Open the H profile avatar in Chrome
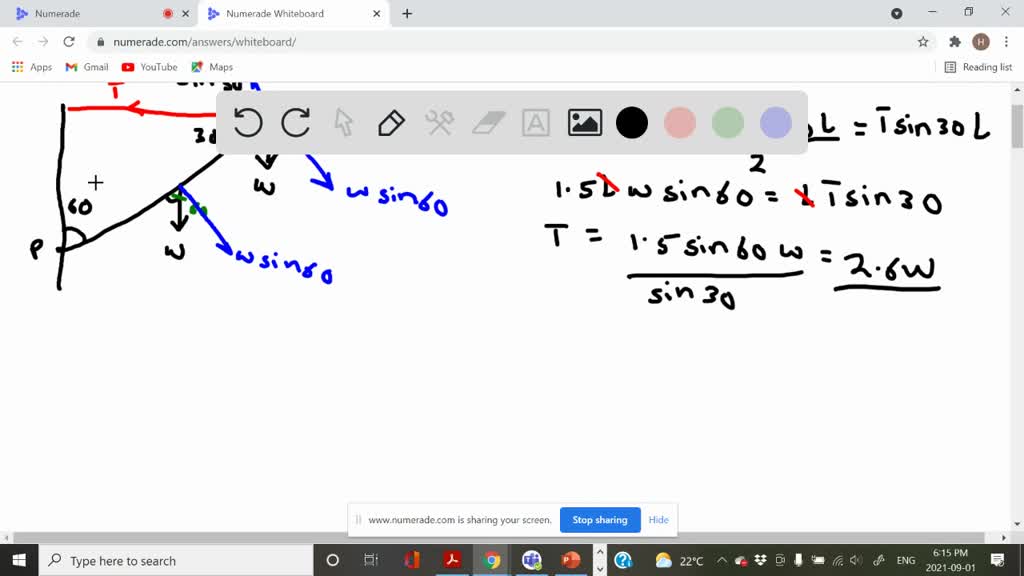The height and width of the screenshot is (576, 1024). click(x=981, y=41)
